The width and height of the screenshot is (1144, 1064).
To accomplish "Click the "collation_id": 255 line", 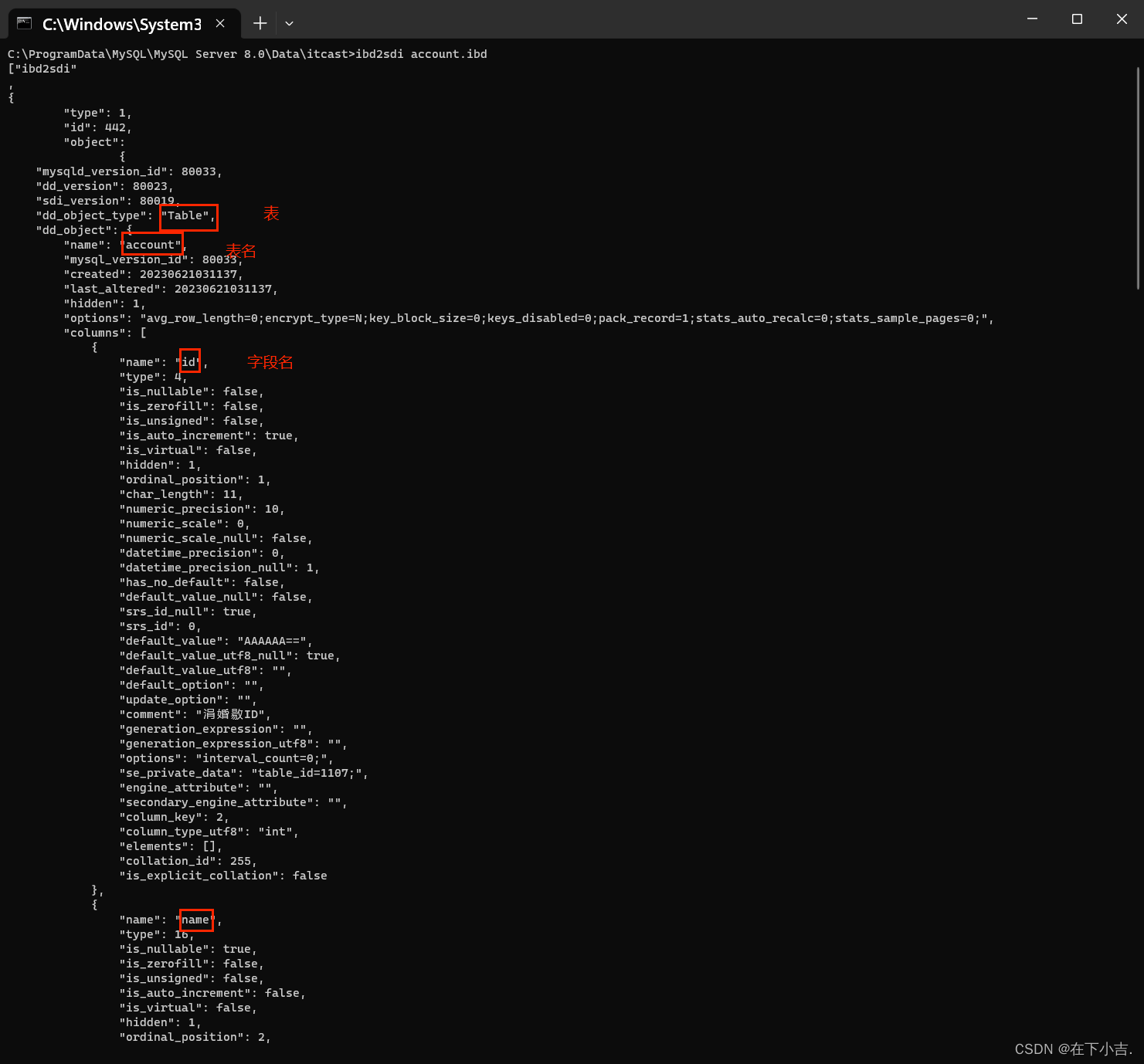I will pos(188,861).
